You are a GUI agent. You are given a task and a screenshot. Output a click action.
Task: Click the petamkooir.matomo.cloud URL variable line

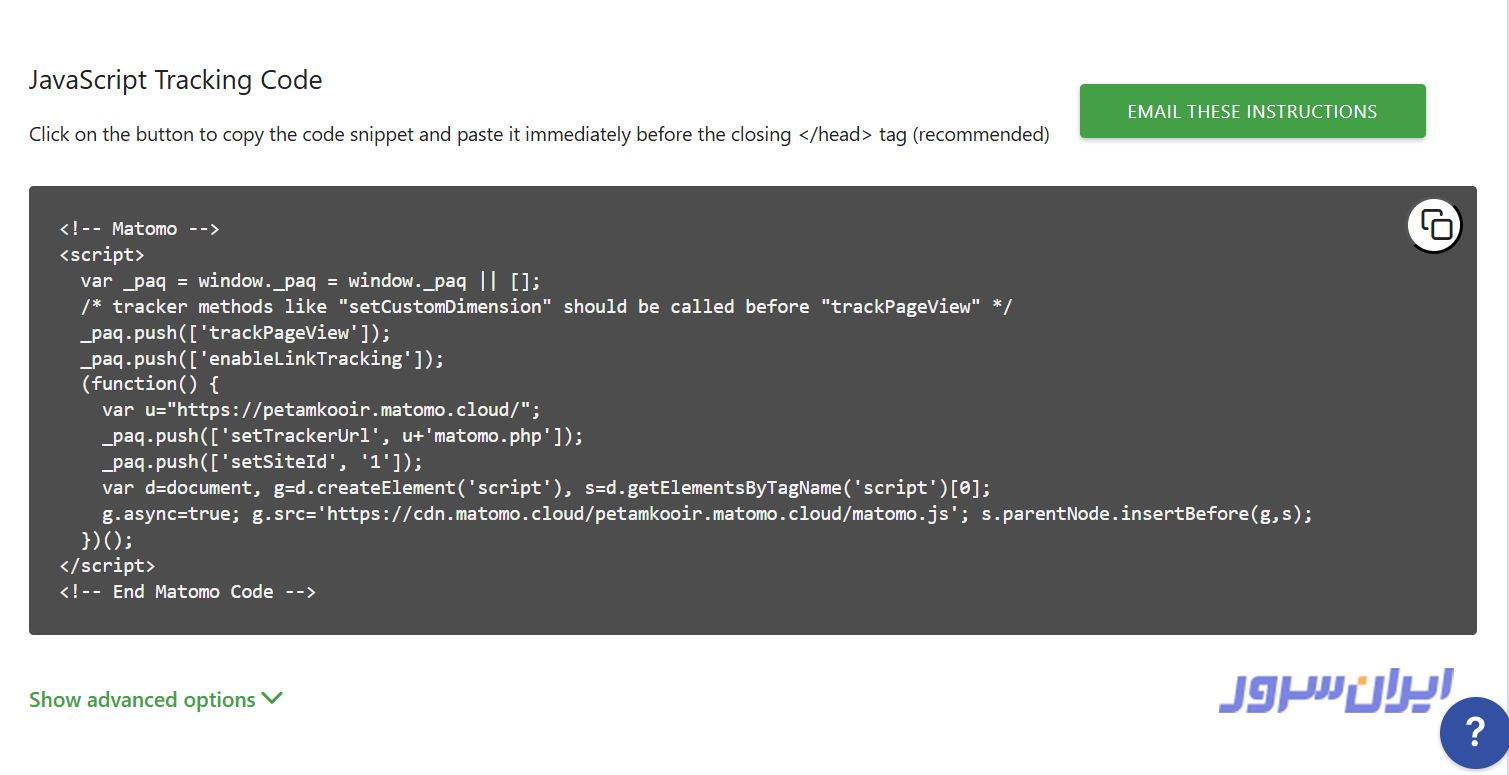321,410
